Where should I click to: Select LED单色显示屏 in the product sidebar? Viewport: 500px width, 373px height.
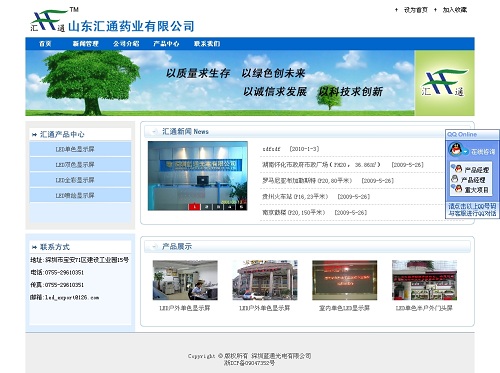point(80,149)
